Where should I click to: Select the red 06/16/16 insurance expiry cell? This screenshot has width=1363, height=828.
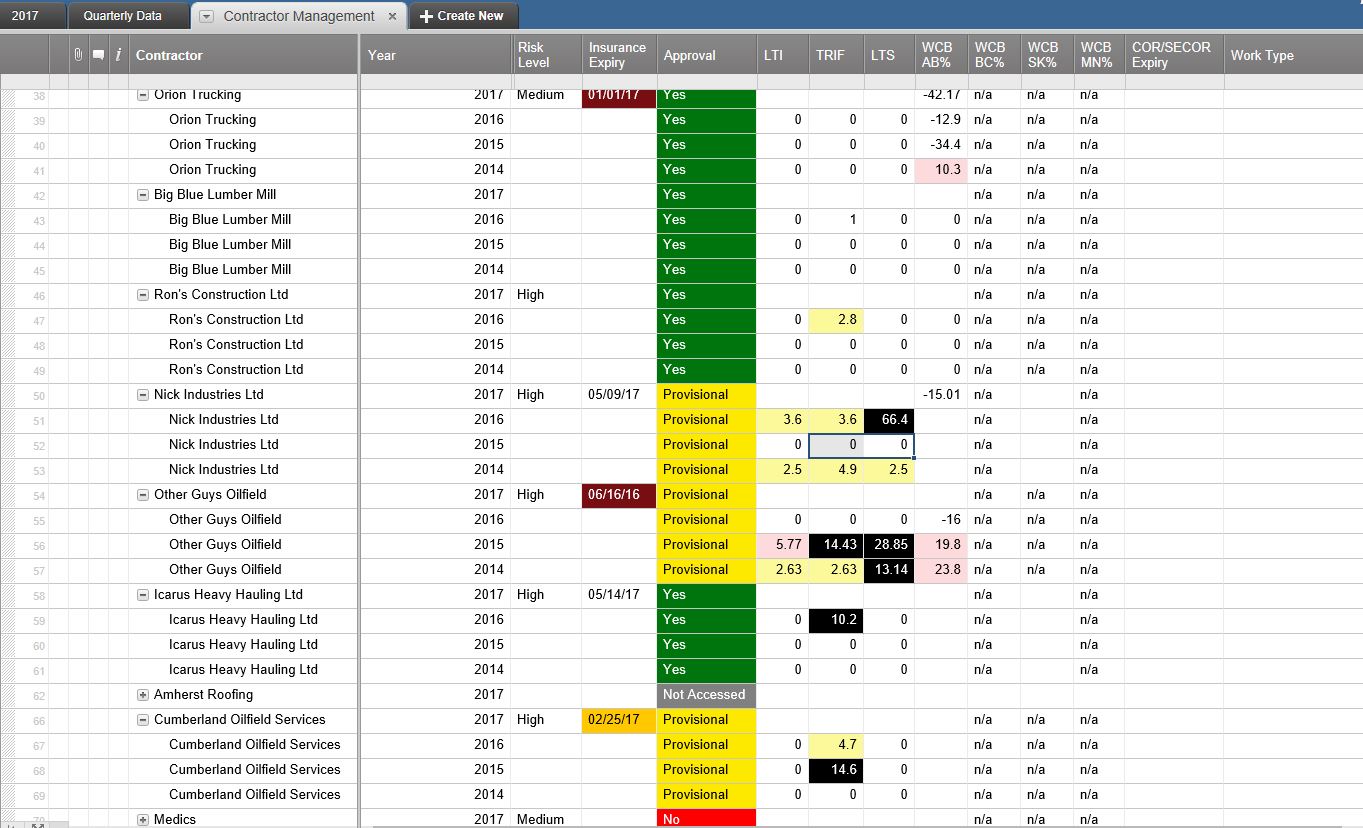[618, 495]
